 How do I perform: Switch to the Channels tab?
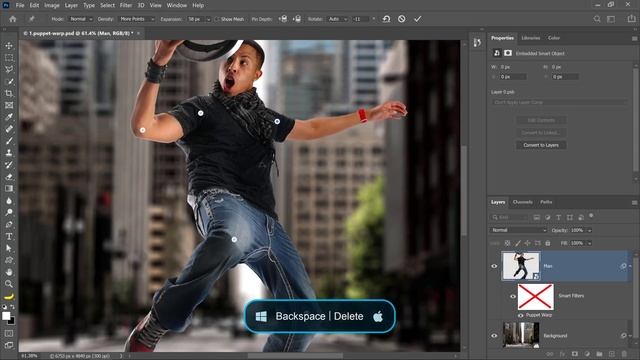522,202
